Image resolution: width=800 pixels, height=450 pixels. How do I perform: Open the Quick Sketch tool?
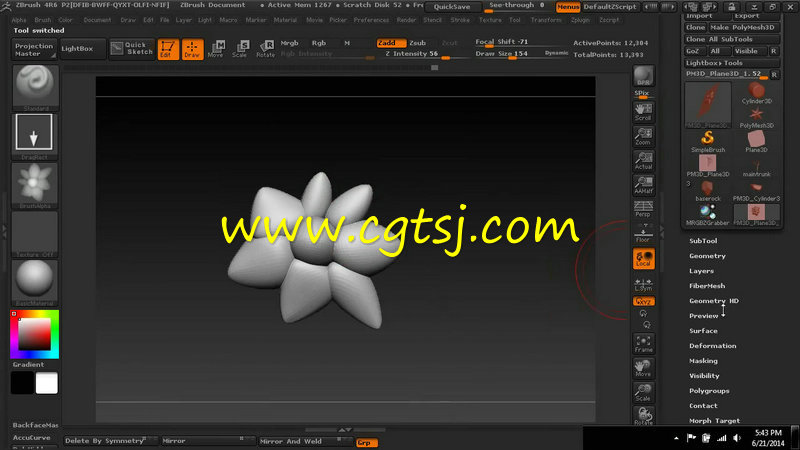132,48
